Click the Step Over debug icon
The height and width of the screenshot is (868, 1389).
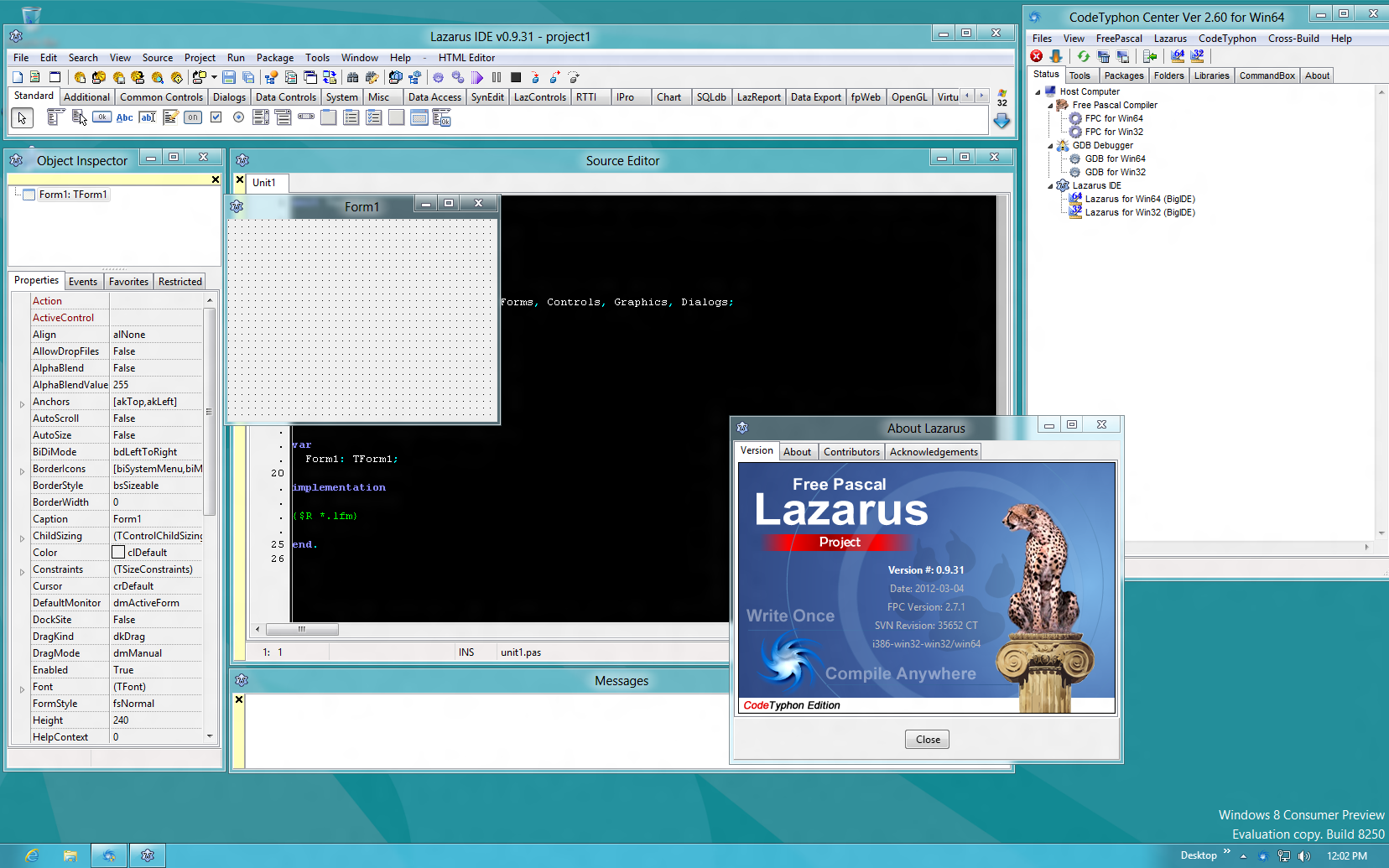click(554, 77)
